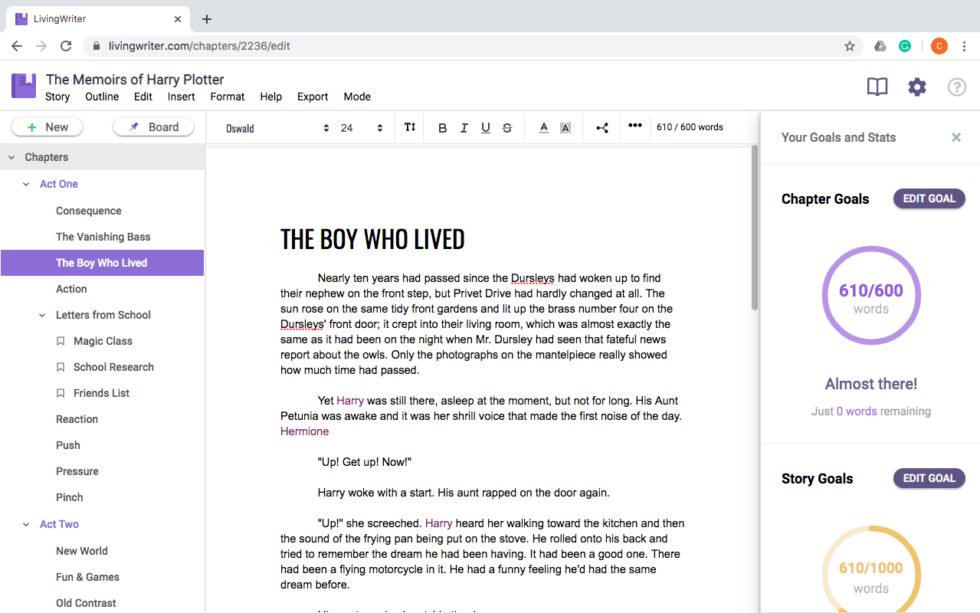Select the Pressure chapter
This screenshot has width=980, height=613.
[x=77, y=471]
